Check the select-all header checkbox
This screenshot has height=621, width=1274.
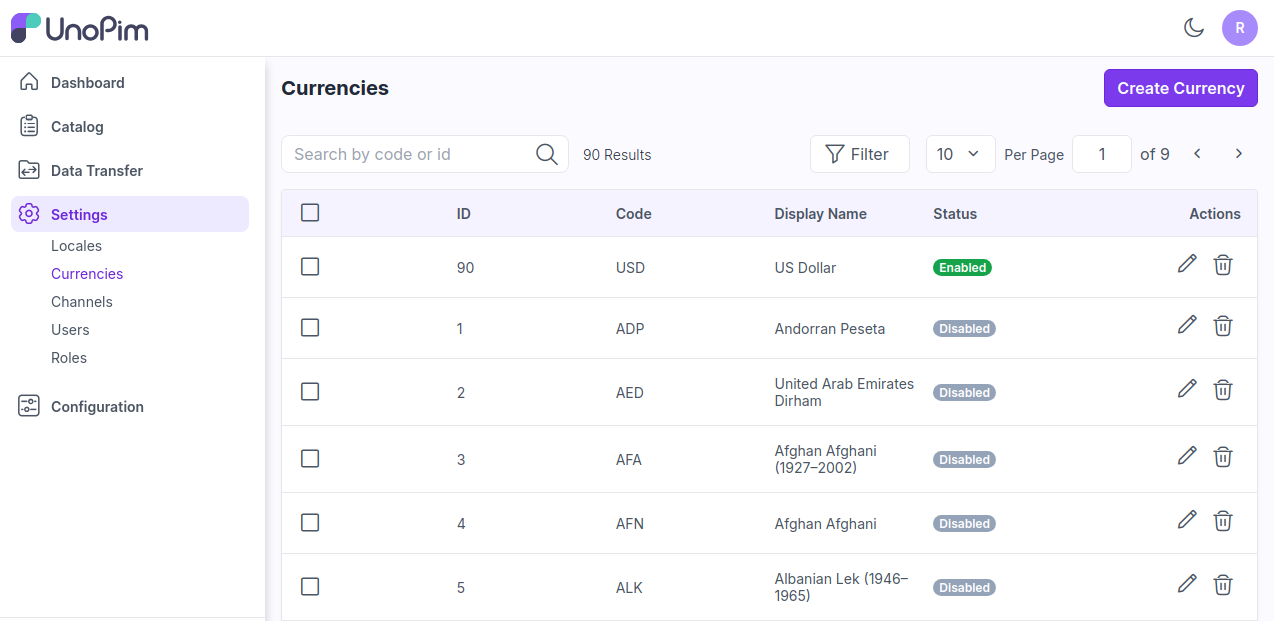310,213
